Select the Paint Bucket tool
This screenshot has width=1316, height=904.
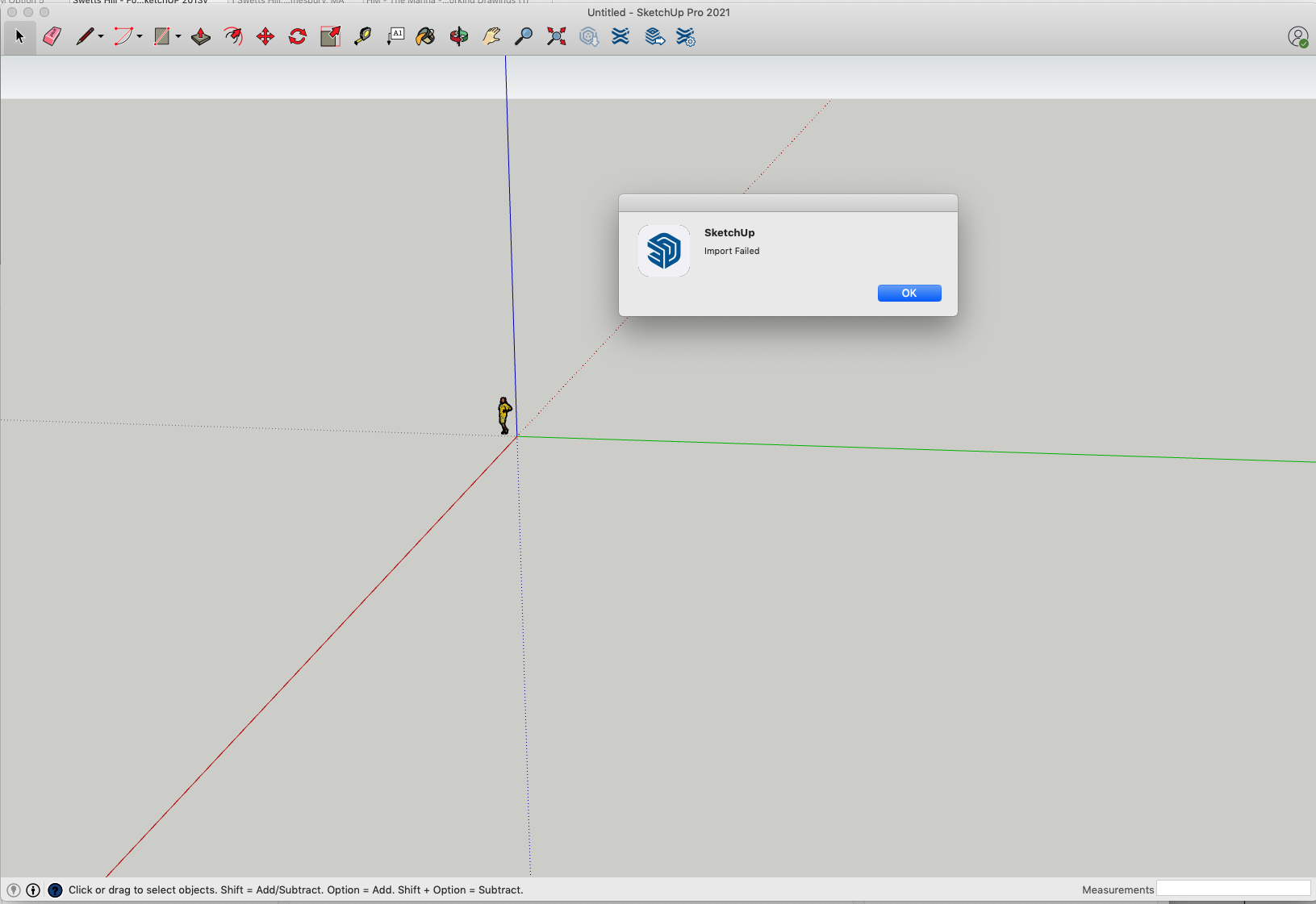425,36
